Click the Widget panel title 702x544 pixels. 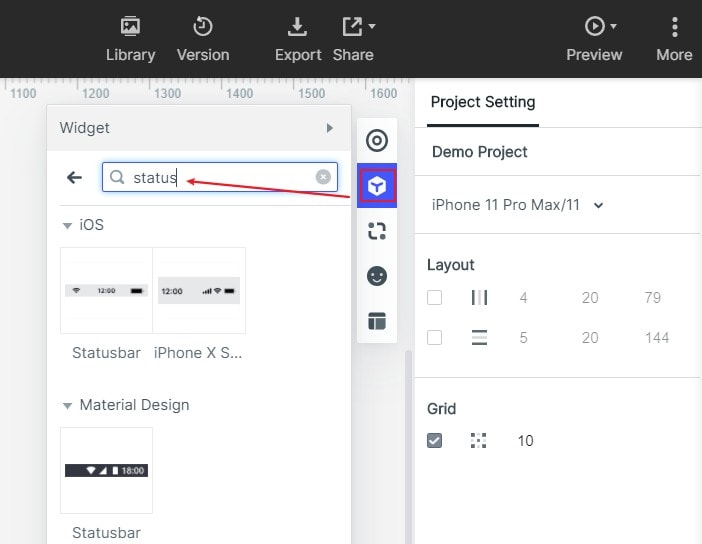click(85, 128)
